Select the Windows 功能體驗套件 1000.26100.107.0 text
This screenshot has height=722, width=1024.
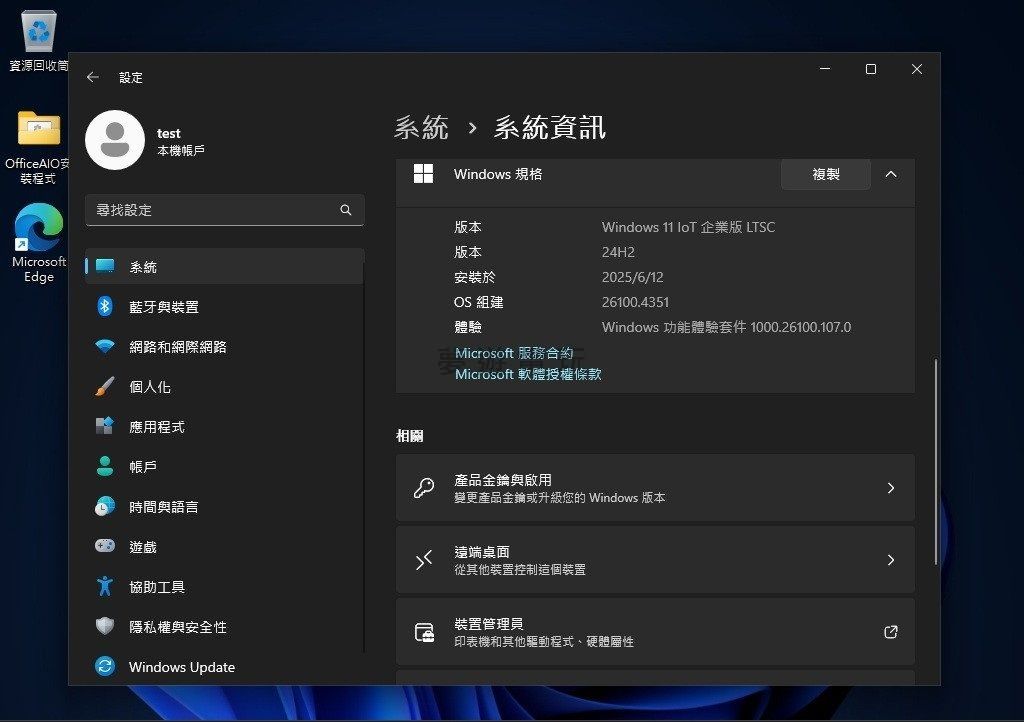(x=726, y=327)
